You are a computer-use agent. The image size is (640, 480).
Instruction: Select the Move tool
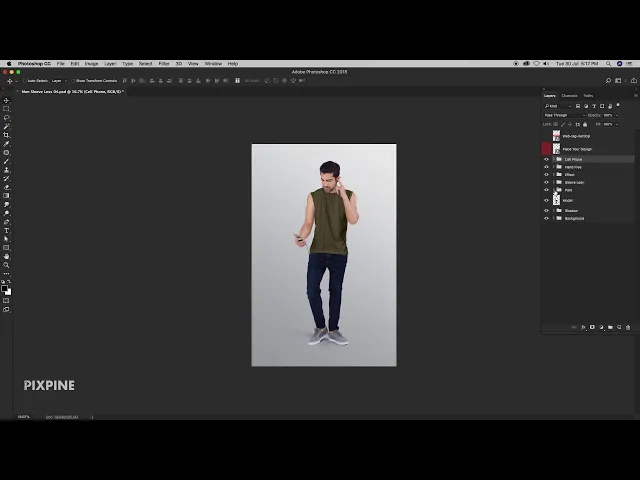pyautogui.click(x=6, y=100)
